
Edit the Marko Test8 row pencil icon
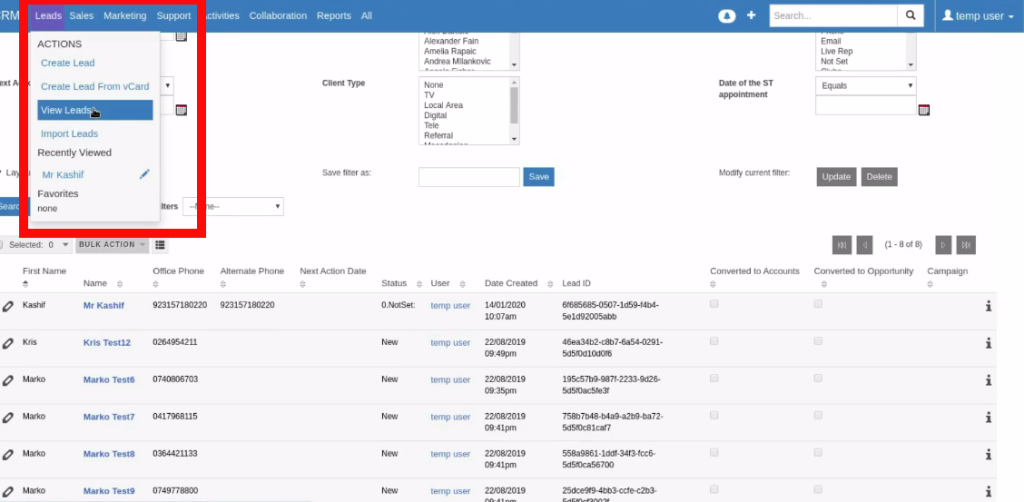pyautogui.click(x=8, y=454)
